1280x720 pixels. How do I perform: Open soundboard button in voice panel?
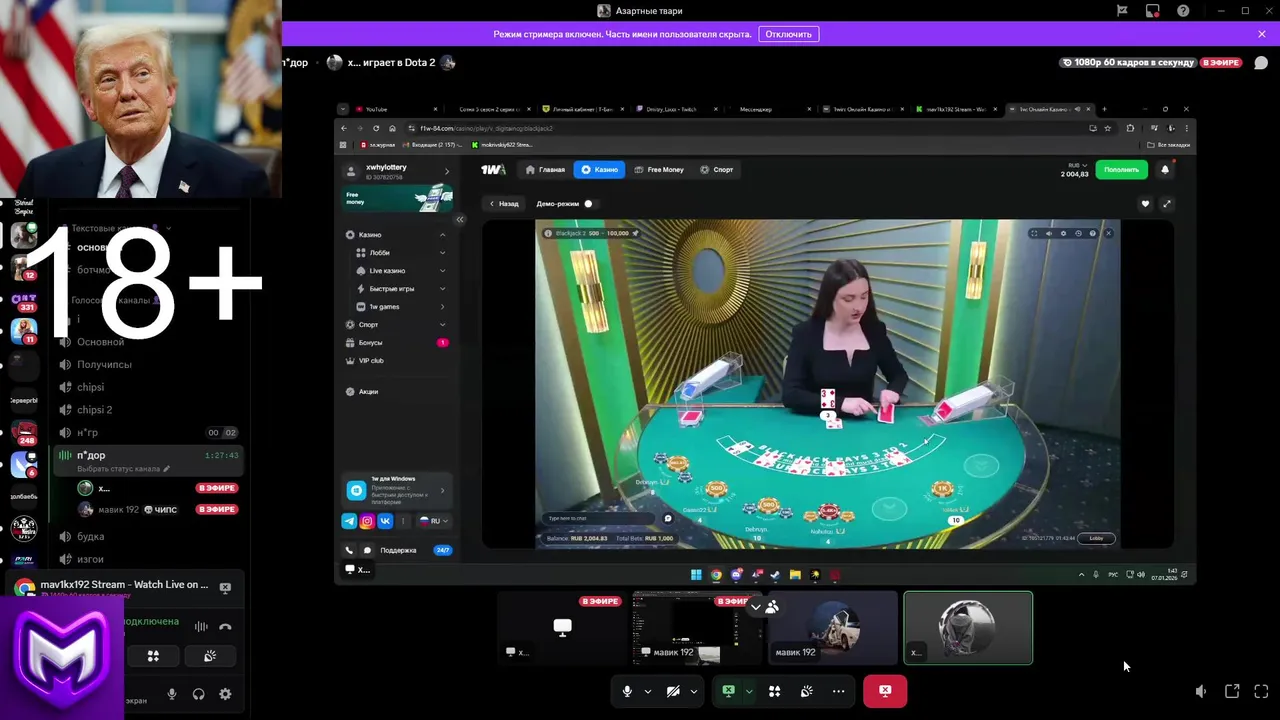click(x=209, y=656)
